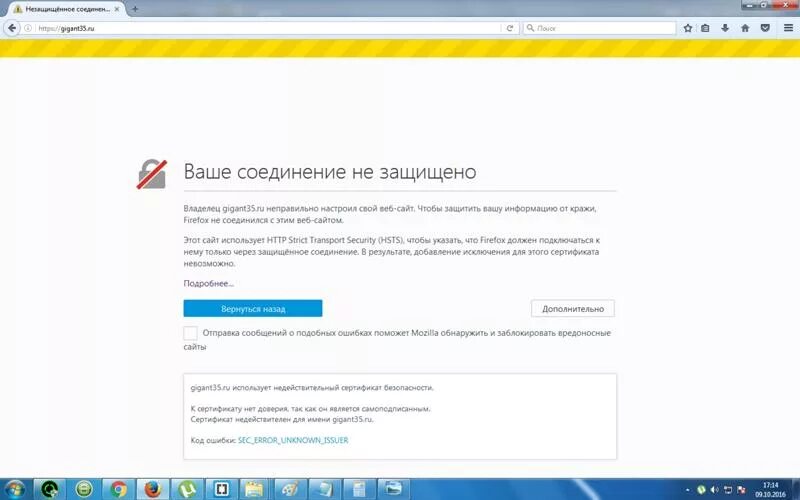Click the network tray icon
This screenshot has height=500, width=800.
728,490
